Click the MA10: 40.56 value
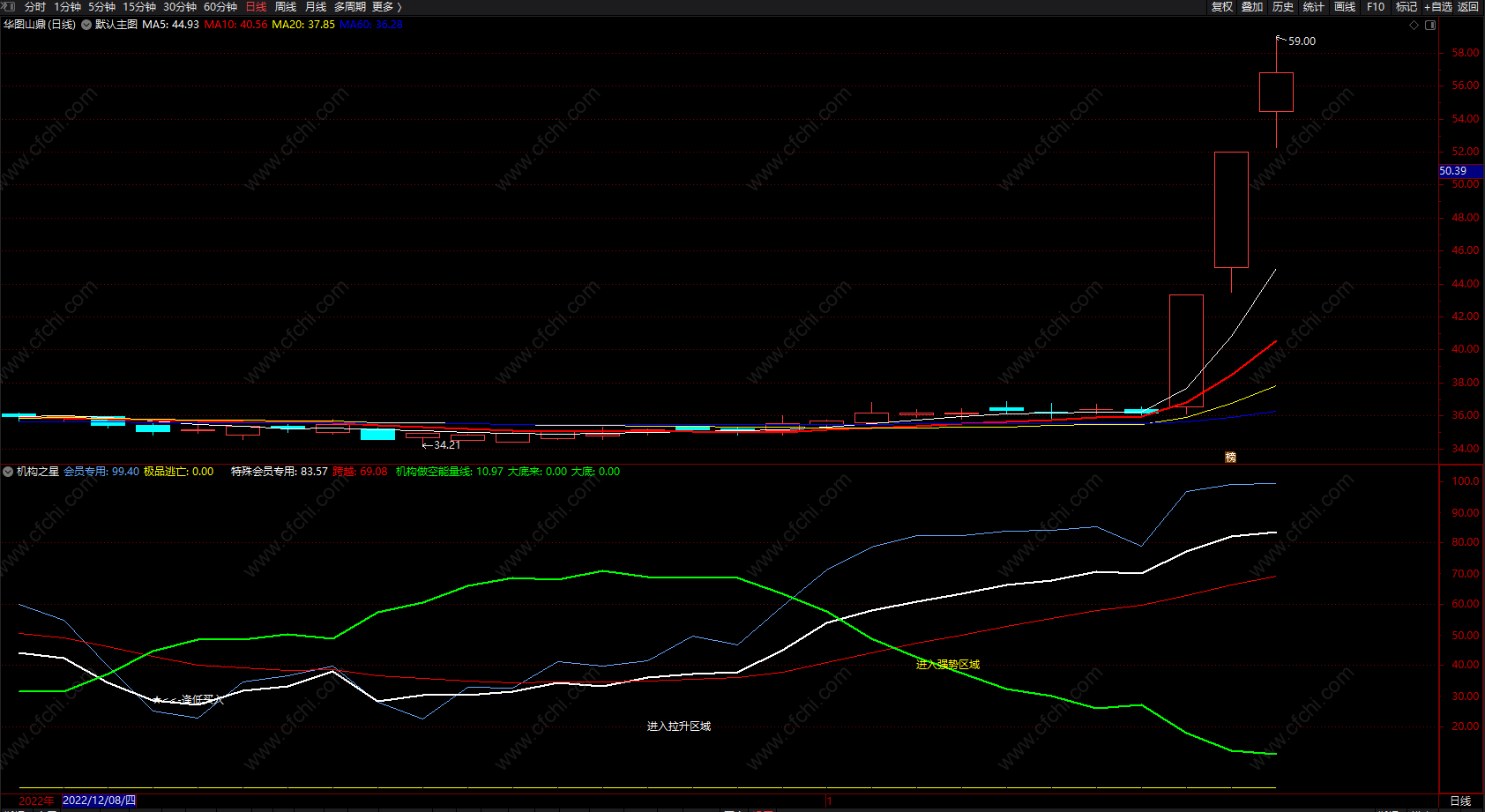This screenshot has height=812, width=1485. coord(235,25)
